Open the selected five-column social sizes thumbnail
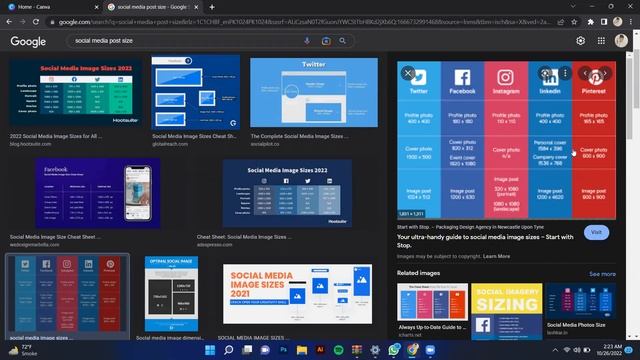640x360 pixels. [x=67, y=293]
